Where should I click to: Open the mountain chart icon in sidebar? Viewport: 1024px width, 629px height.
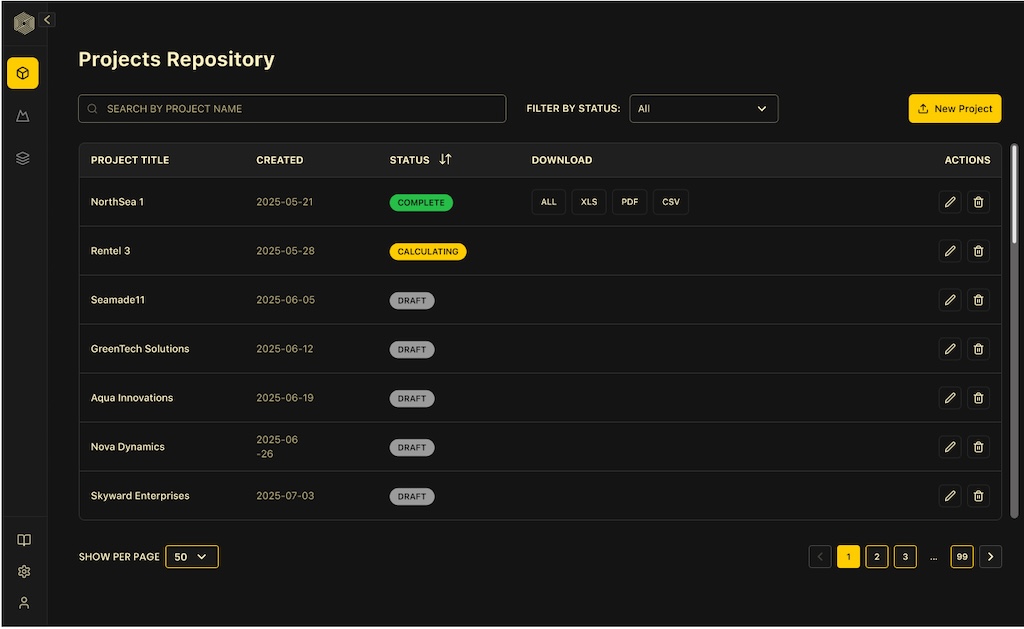point(23,116)
